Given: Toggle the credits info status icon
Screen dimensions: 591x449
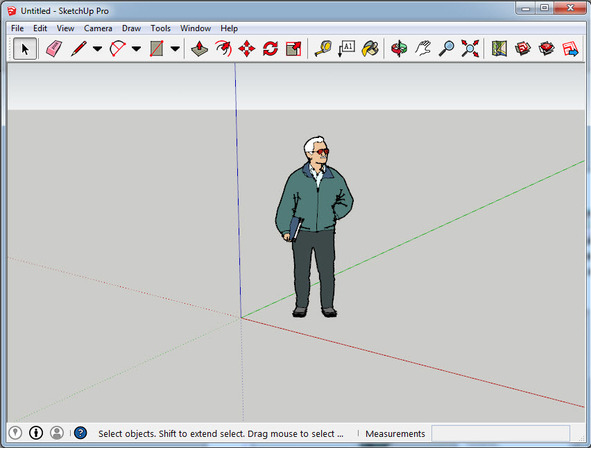Looking at the screenshot, I should (x=36, y=433).
